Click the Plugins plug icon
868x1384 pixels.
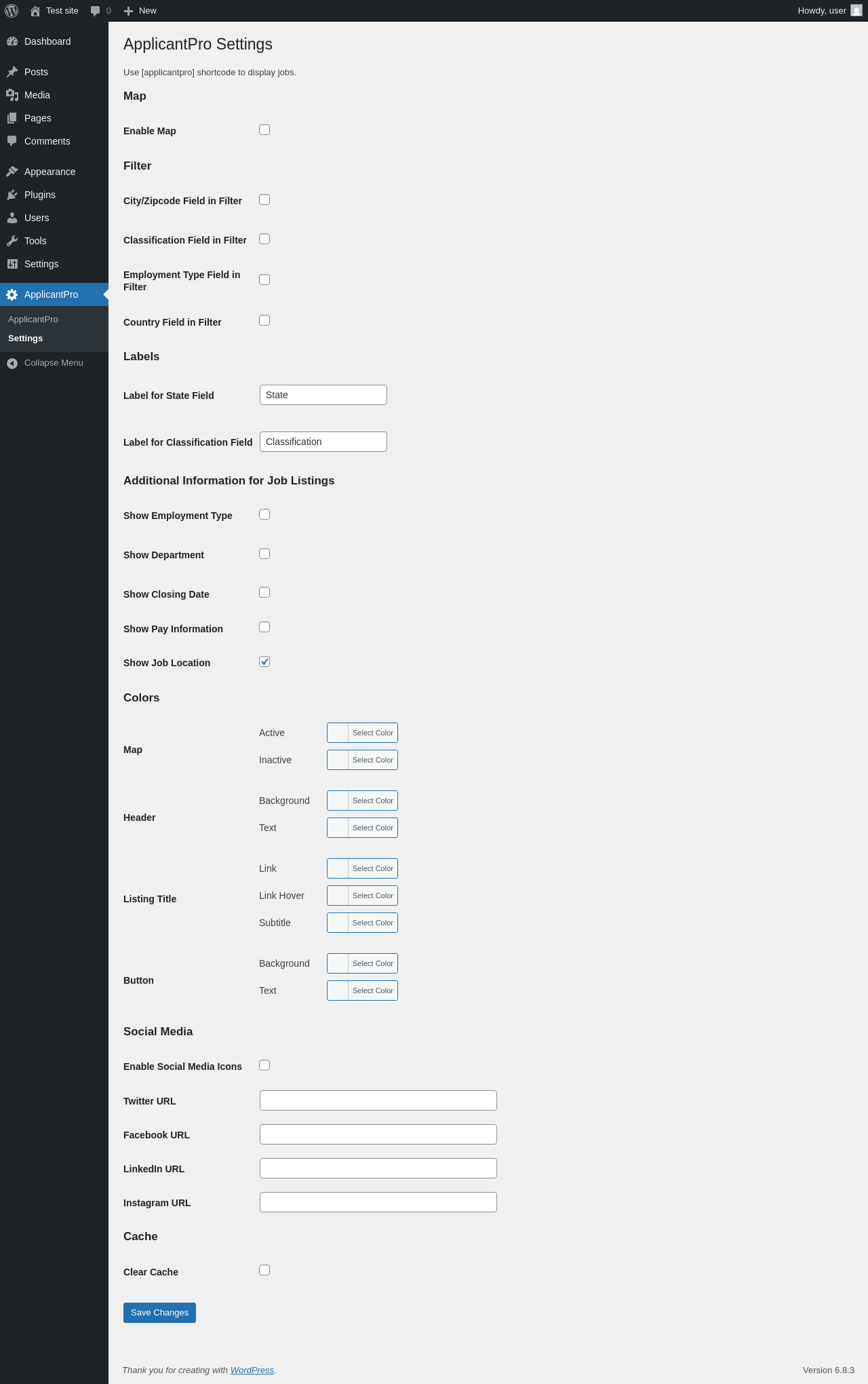tap(12, 195)
